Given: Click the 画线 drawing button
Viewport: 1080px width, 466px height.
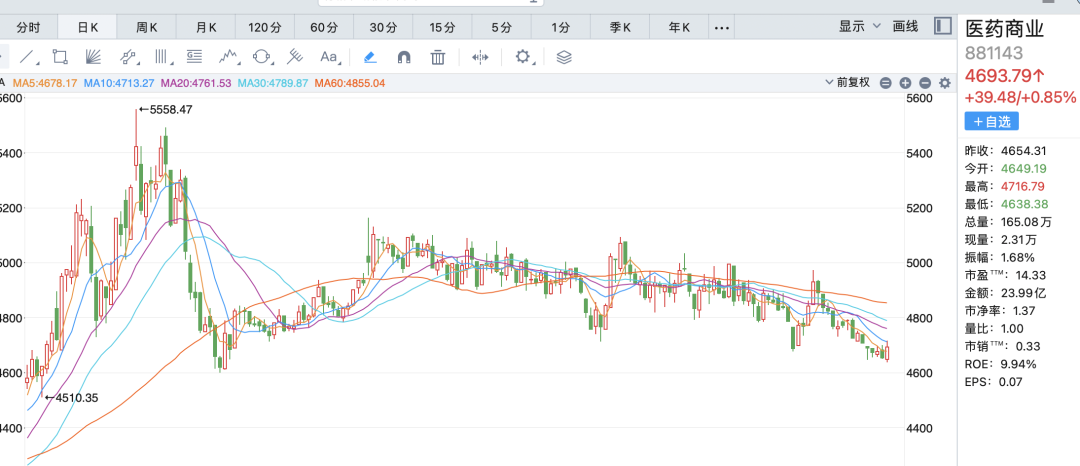Looking at the screenshot, I should [x=905, y=27].
